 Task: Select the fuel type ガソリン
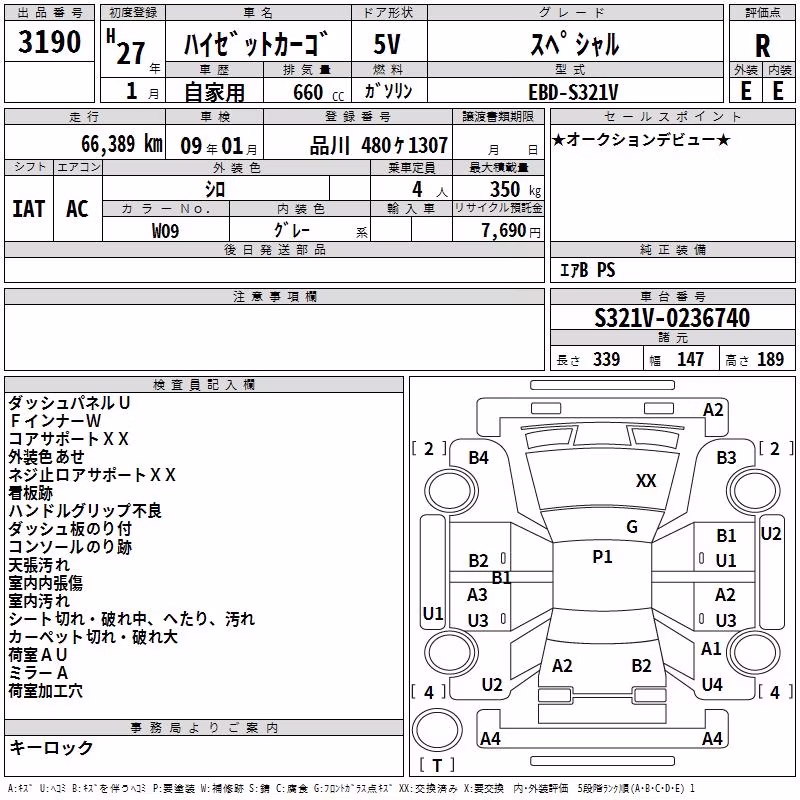pos(388,91)
